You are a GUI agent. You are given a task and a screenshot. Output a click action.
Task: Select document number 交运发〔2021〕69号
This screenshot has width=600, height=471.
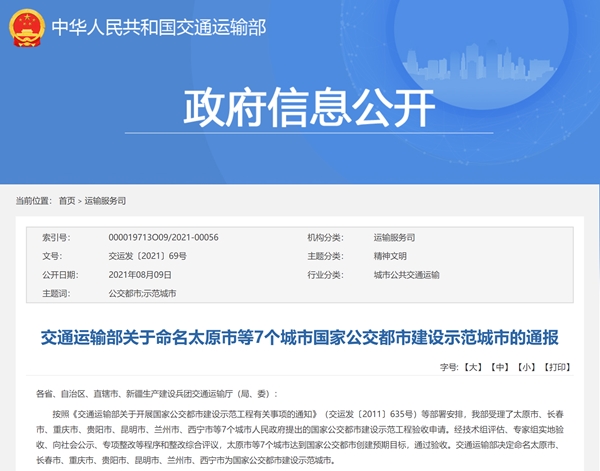147,256
